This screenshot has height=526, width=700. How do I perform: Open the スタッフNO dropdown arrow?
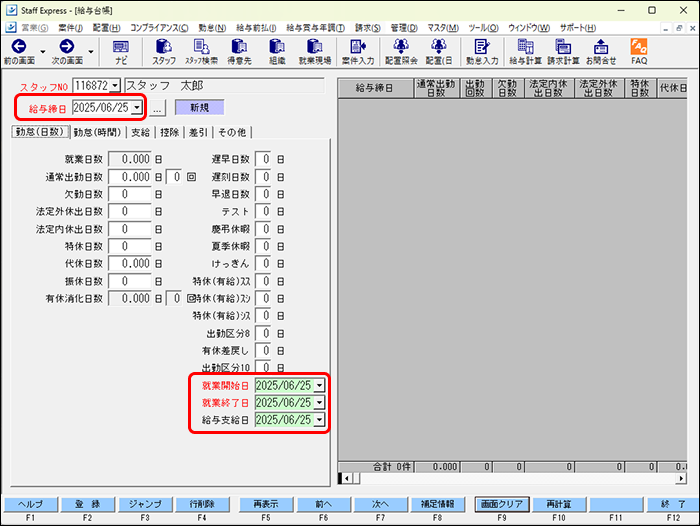pyautogui.click(x=115, y=86)
